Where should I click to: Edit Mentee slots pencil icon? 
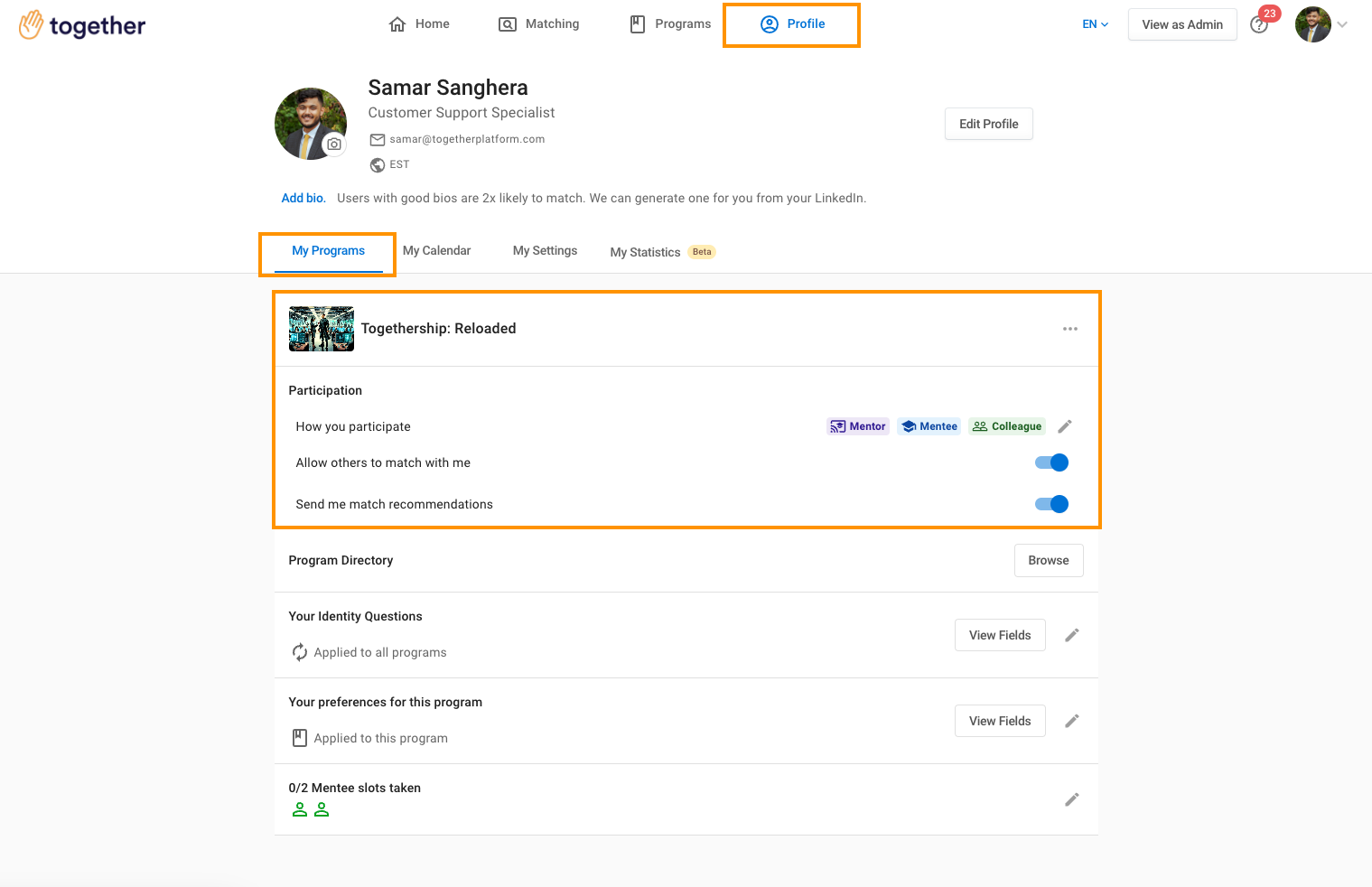(1072, 799)
